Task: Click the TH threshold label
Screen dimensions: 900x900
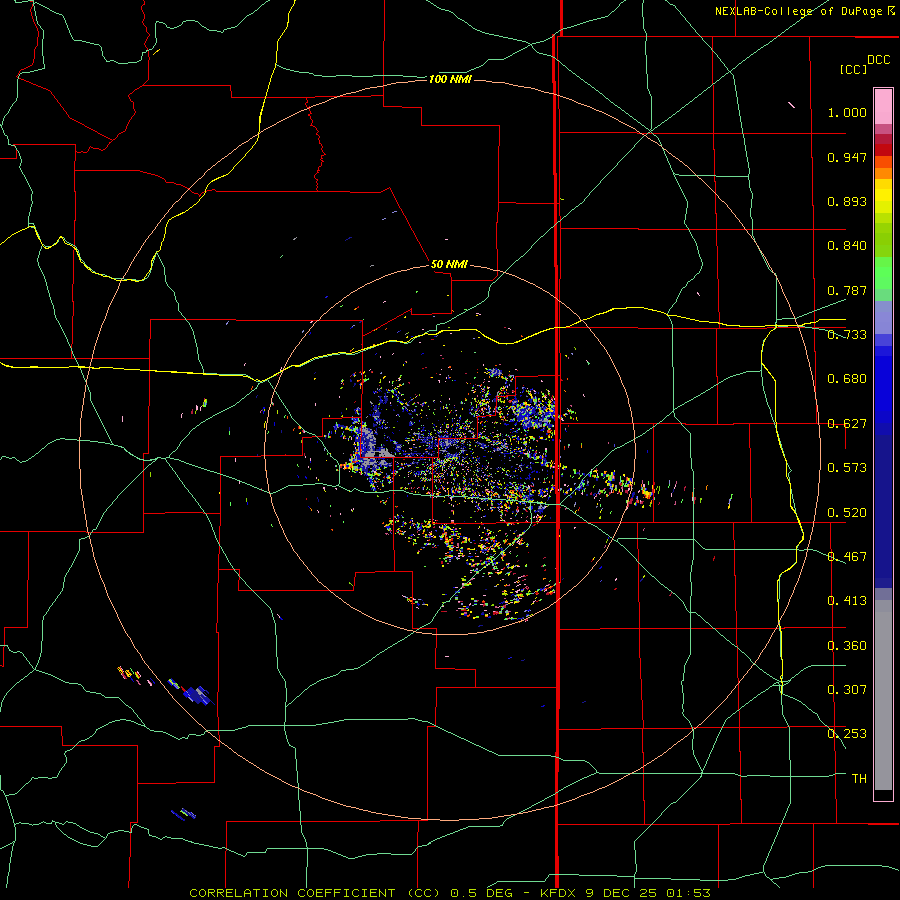Action: click(859, 779)
